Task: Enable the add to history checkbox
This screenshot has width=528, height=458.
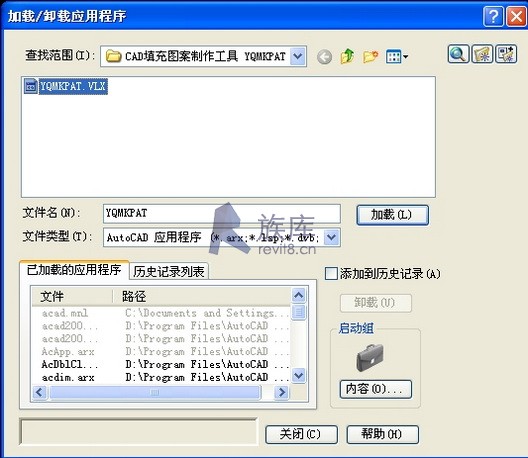Action: click(331, 273)
